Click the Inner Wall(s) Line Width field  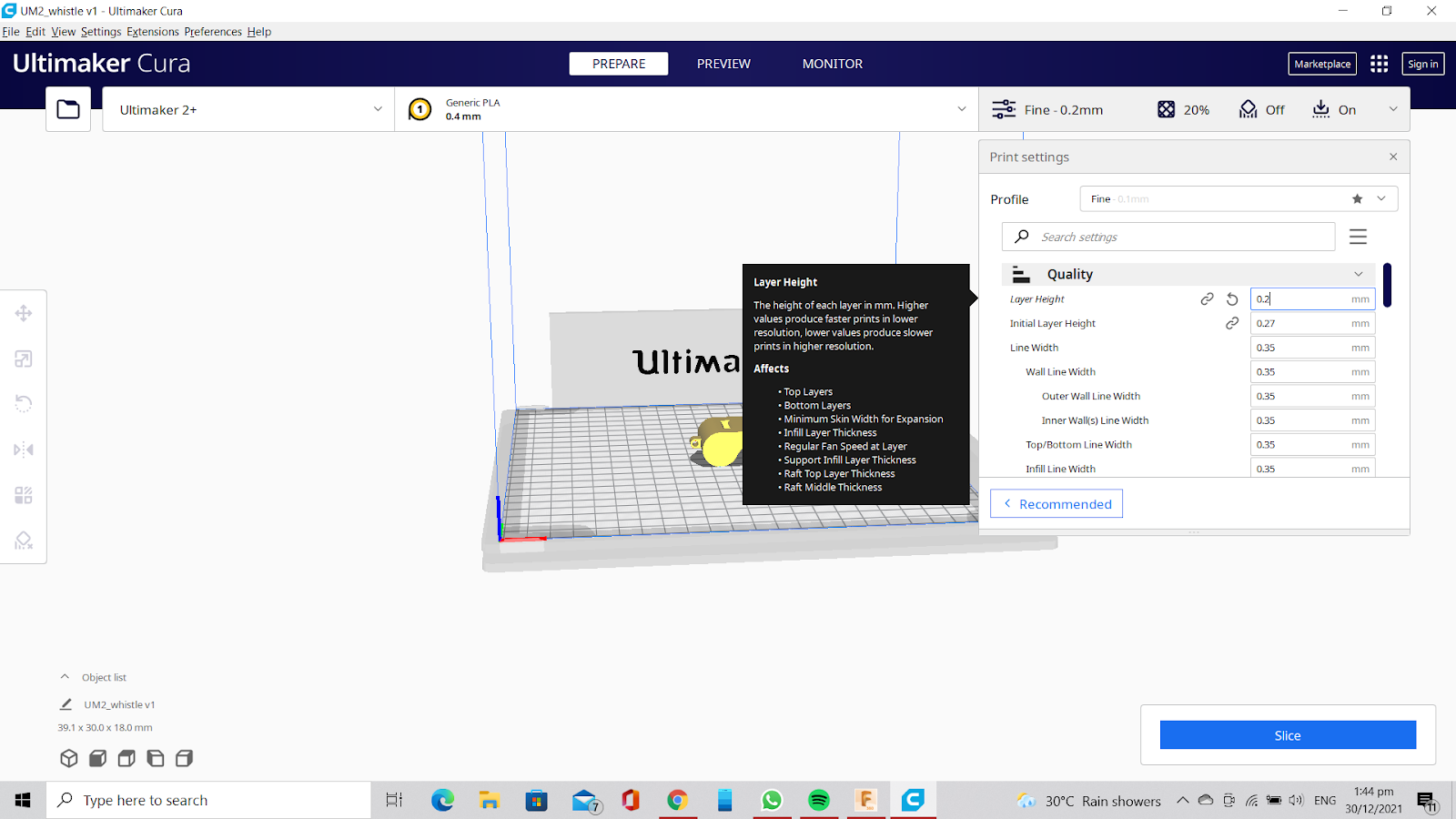pos(1312,420)
